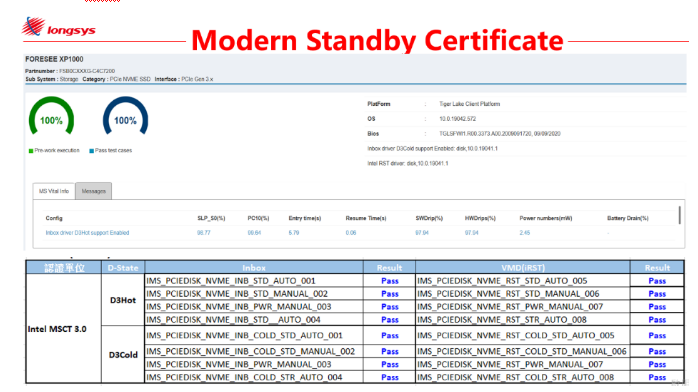Click the Resume Time(s) column header
The width and height of the screenshot is (698, 392).
366,218
